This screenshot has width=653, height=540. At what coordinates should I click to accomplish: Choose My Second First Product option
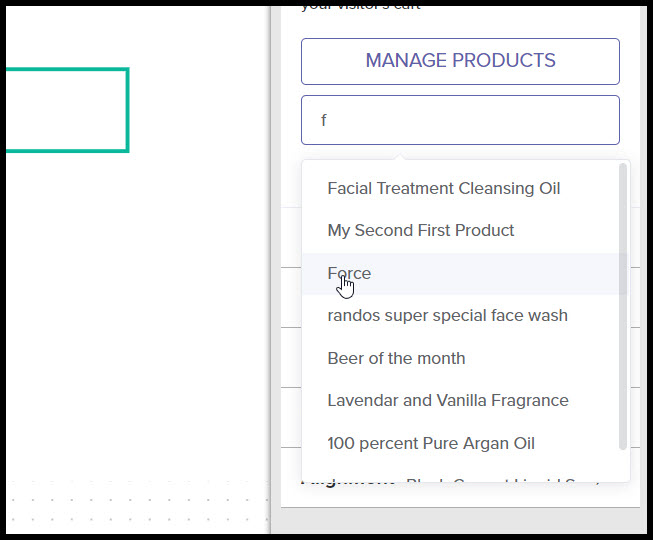click(x=420, y=230)
